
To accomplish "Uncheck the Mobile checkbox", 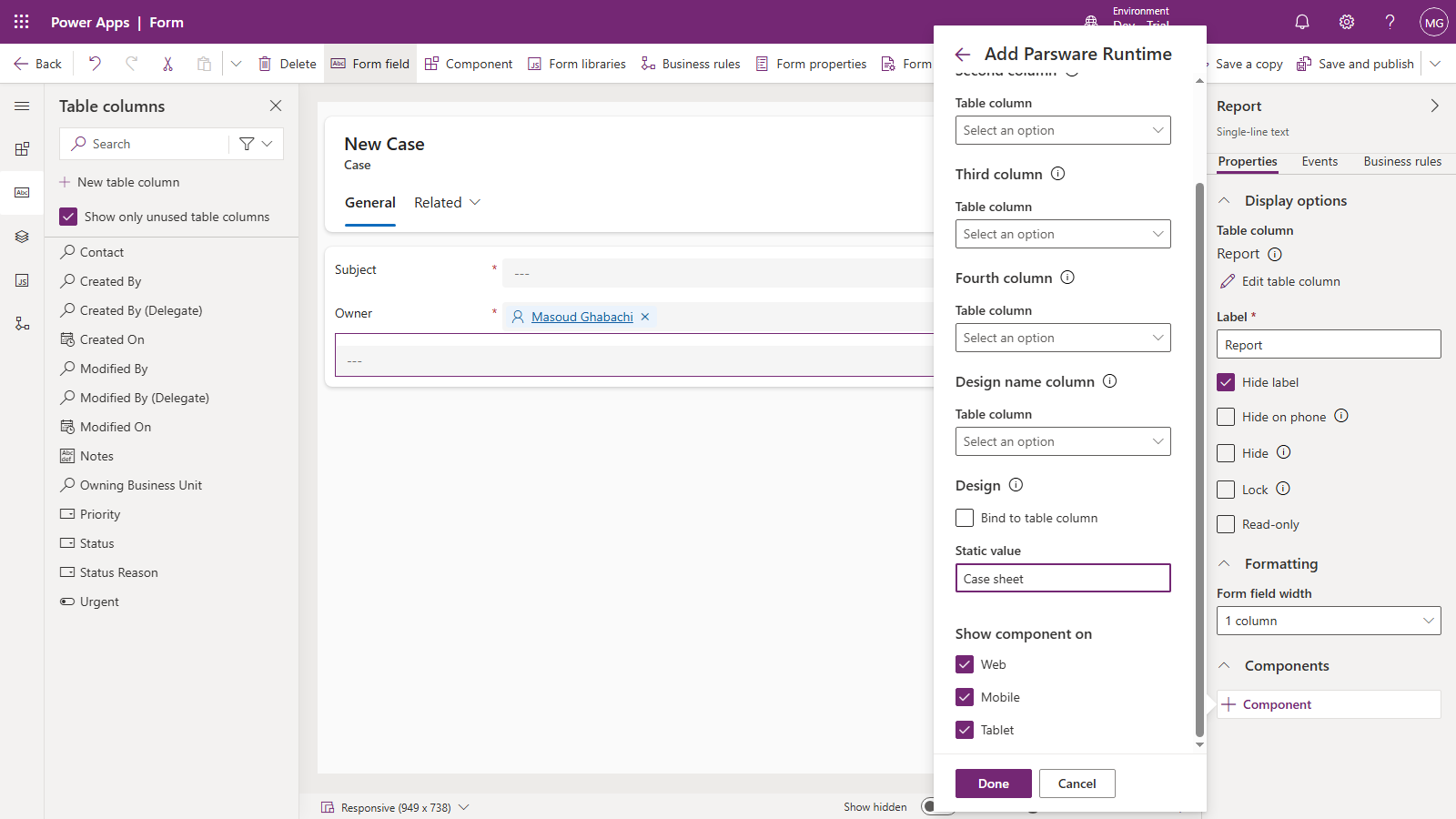I will click(x=965, y=697).
